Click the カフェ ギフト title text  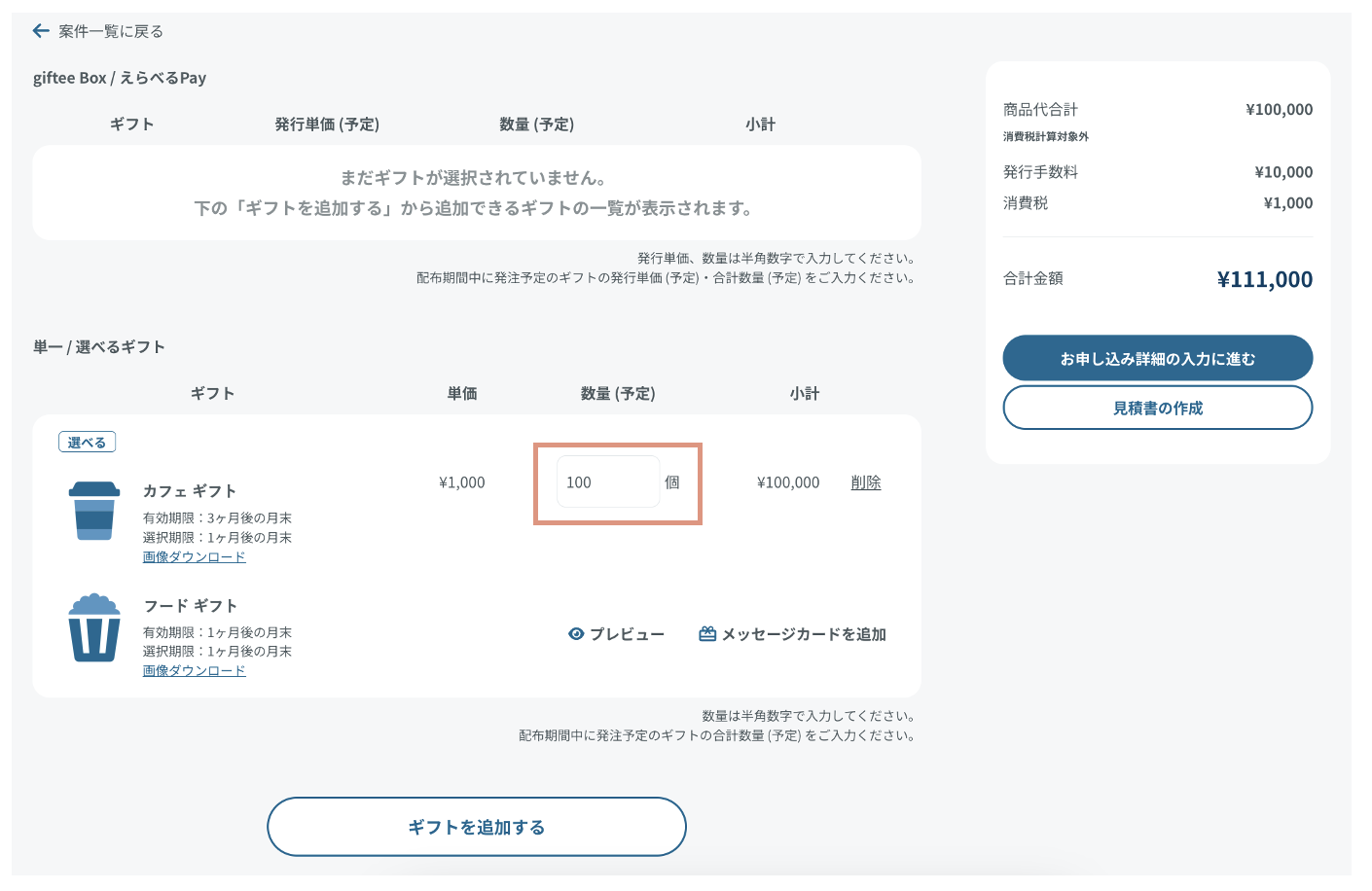[190, 491]
